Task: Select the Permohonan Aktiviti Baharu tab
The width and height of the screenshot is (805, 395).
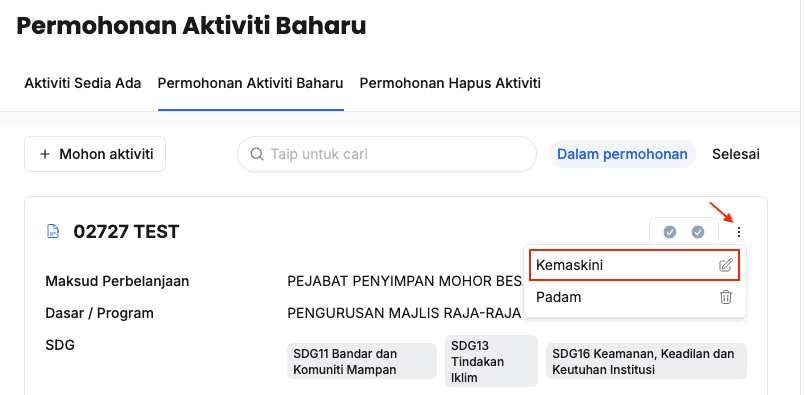Action: pos(251,83)
